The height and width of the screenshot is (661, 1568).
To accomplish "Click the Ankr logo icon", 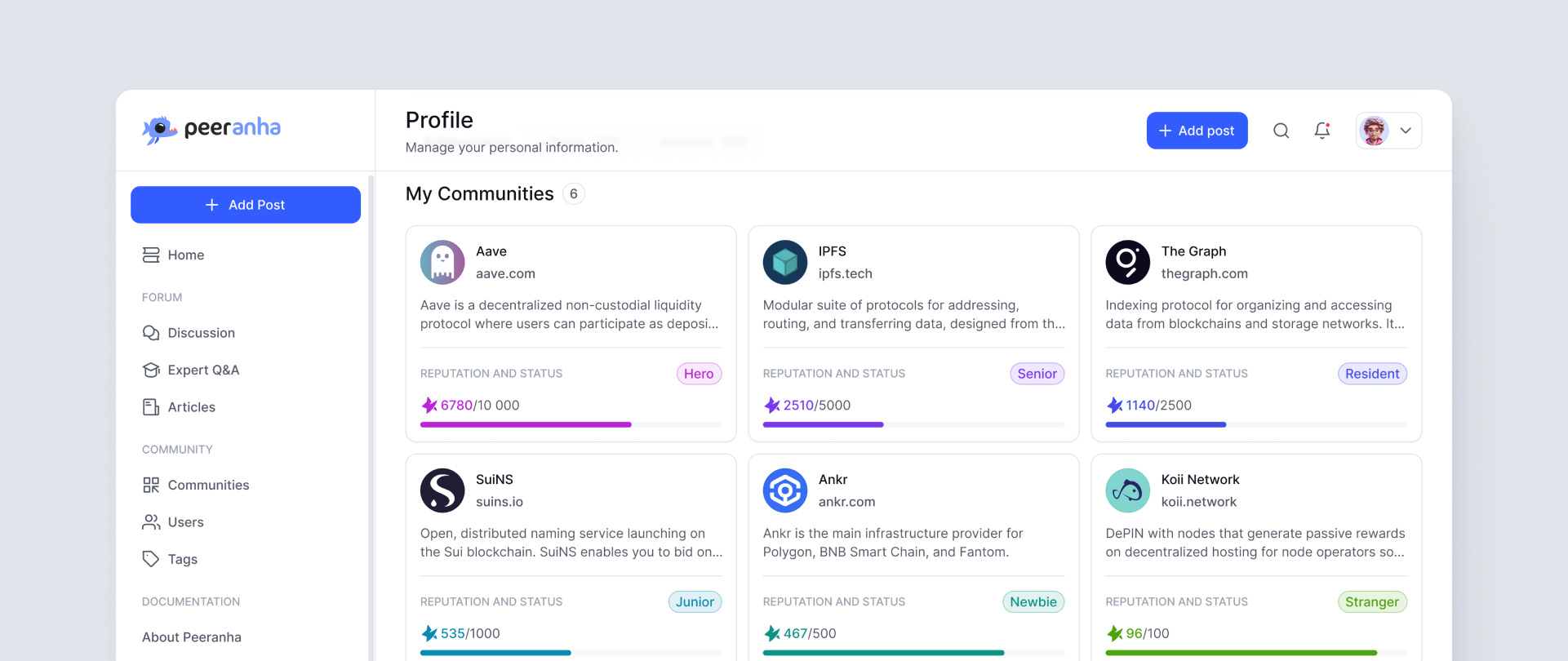I will [785, 490].
